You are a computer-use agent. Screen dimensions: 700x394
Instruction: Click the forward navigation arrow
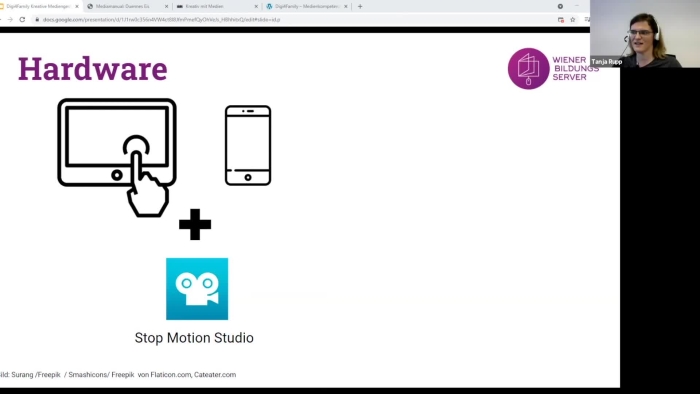tap(10, 20)
